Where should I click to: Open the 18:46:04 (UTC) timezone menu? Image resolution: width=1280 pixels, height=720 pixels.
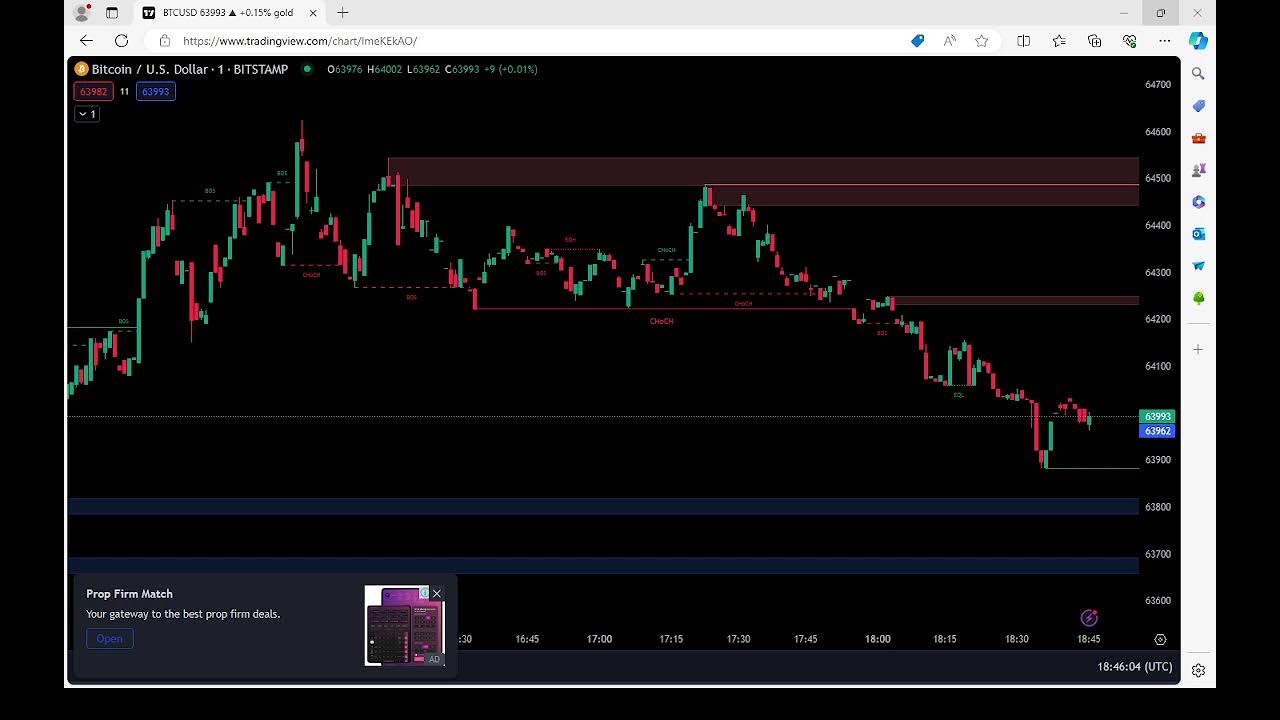coord(1134,666)
